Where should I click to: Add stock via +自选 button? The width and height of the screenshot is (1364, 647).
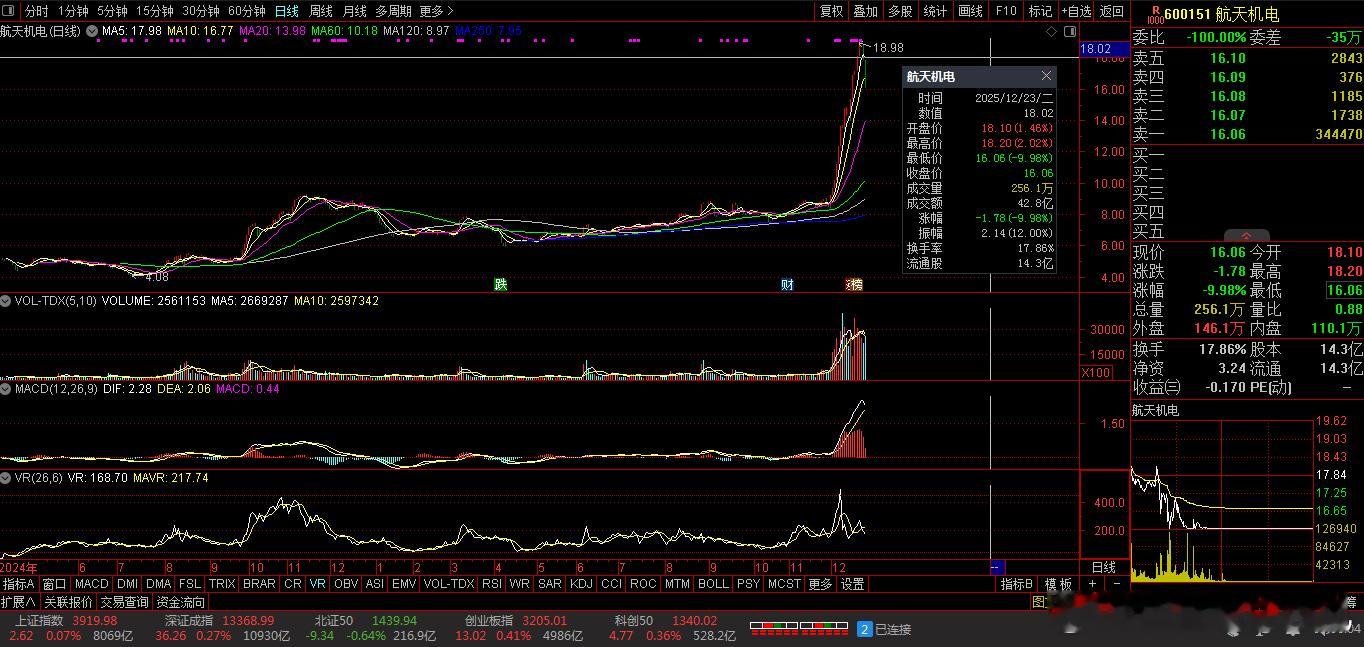point(1076,11)
